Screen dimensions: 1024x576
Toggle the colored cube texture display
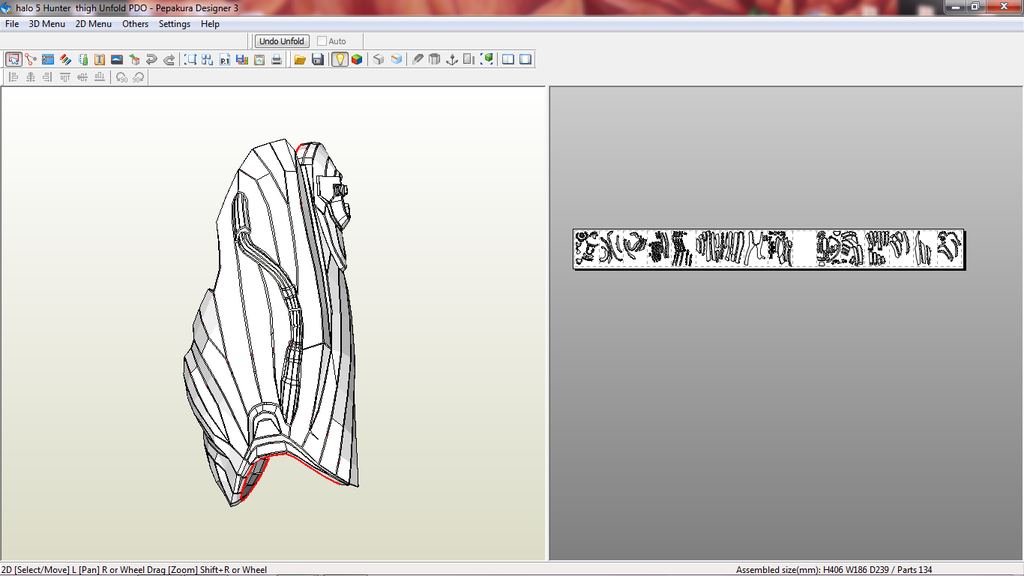click(x=356, y=60)
